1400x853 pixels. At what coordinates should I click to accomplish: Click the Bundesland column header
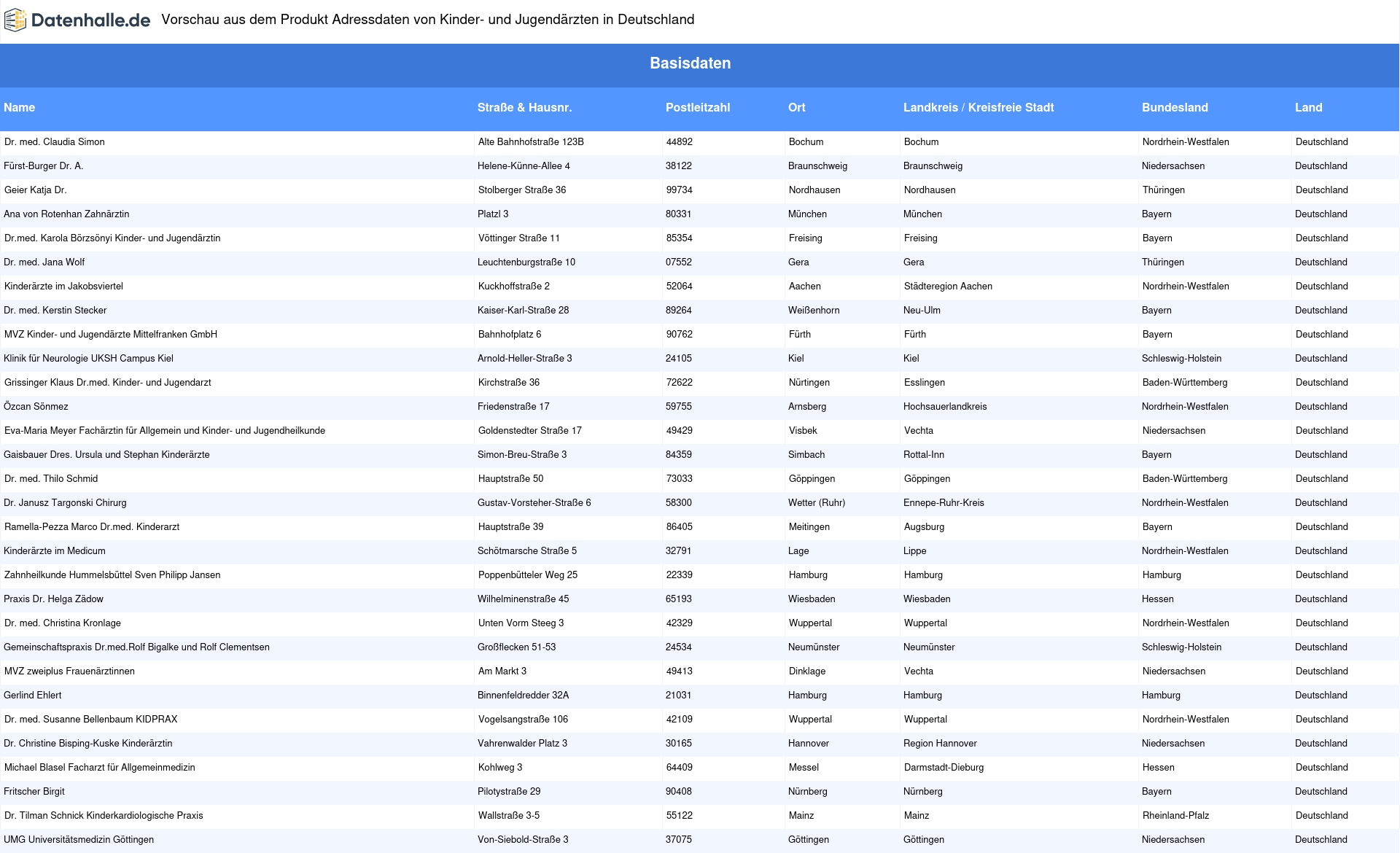[x=1175, y=108]
